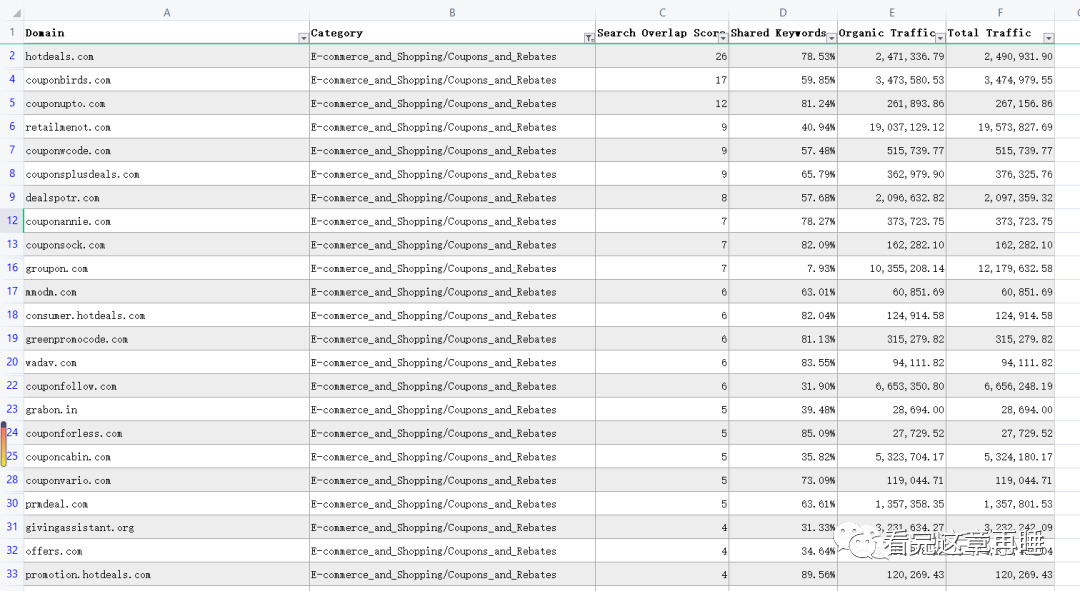Click organic traffic value 19,037,129.12

(892, 127)
